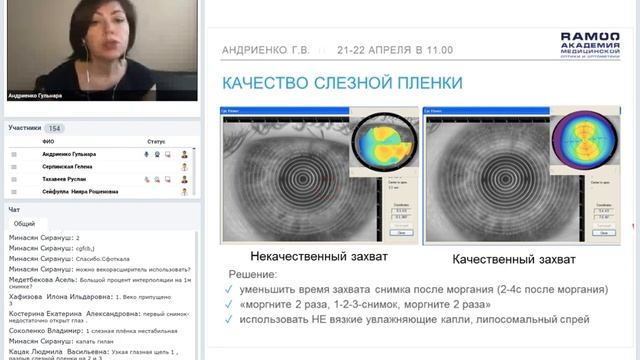Select participant name Тахавеев Руслан
Viewport: 640px width, 360px height.
[64, 179]
